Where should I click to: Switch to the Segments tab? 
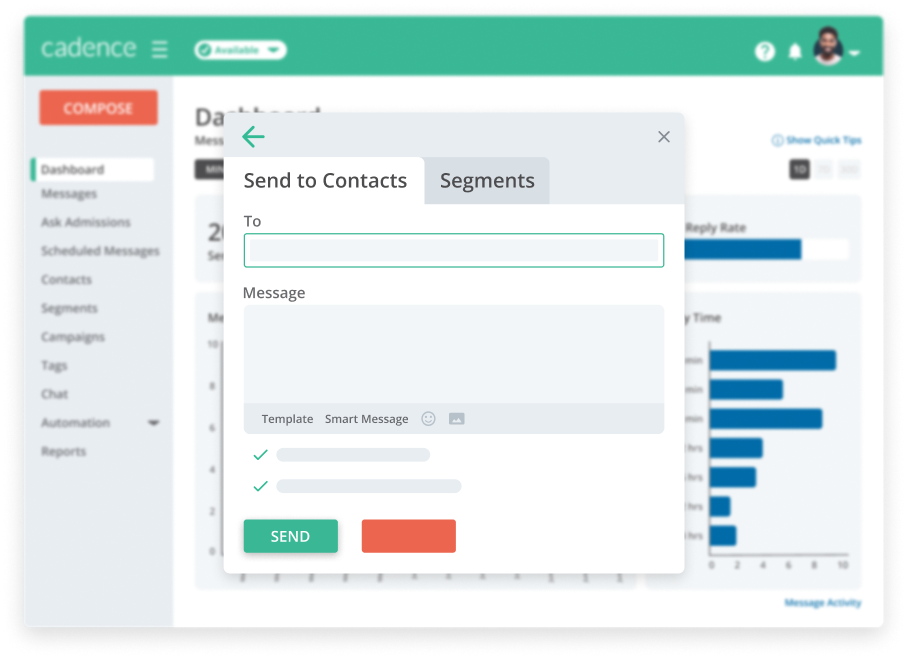pos(487,181)
